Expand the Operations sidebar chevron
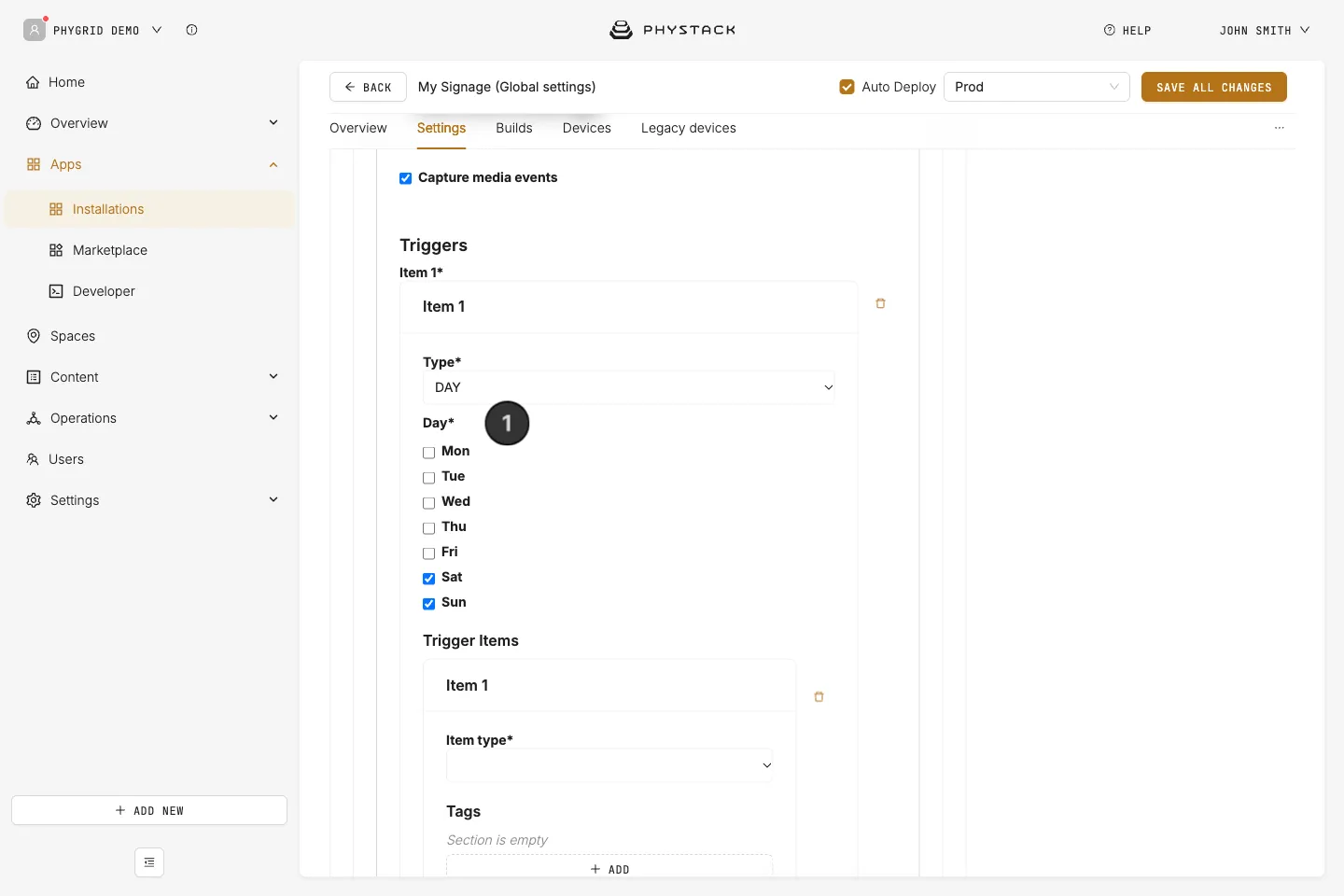 (x=273, y=417)
